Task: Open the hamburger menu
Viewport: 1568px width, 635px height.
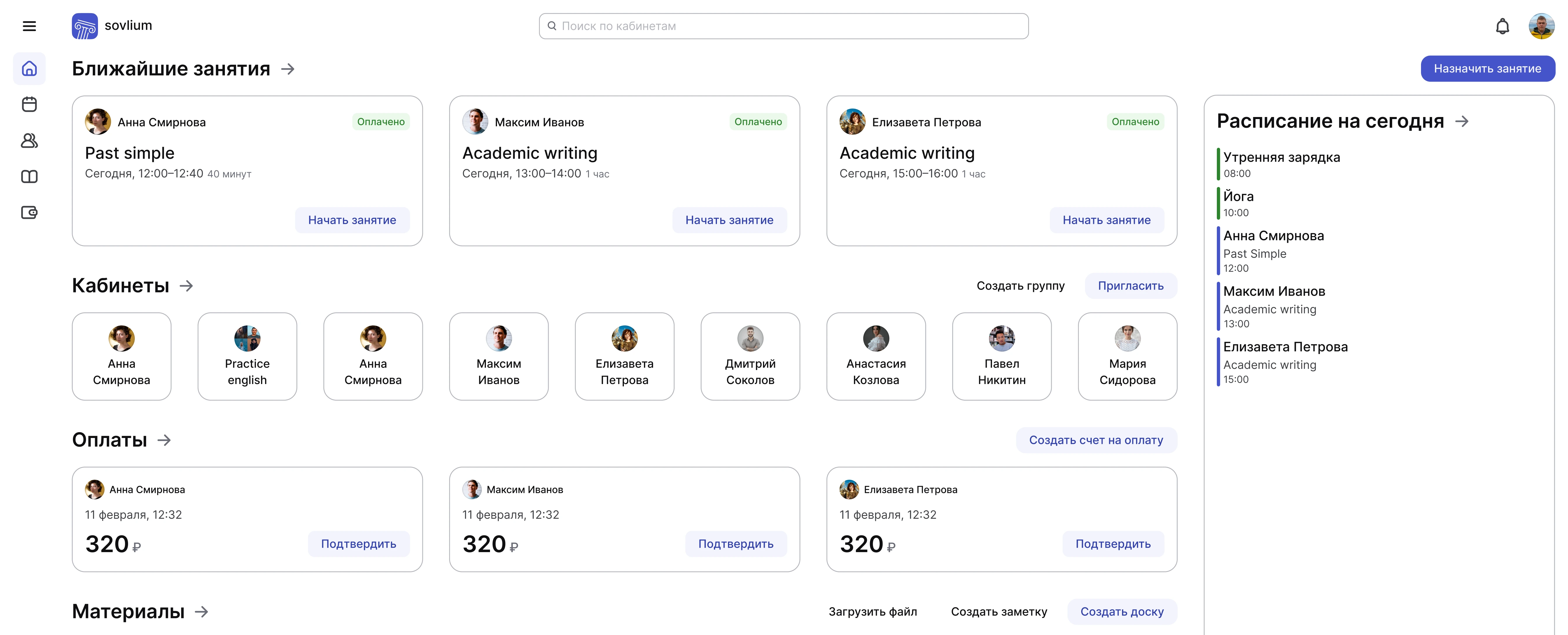Action: click(x=29, y=26)
